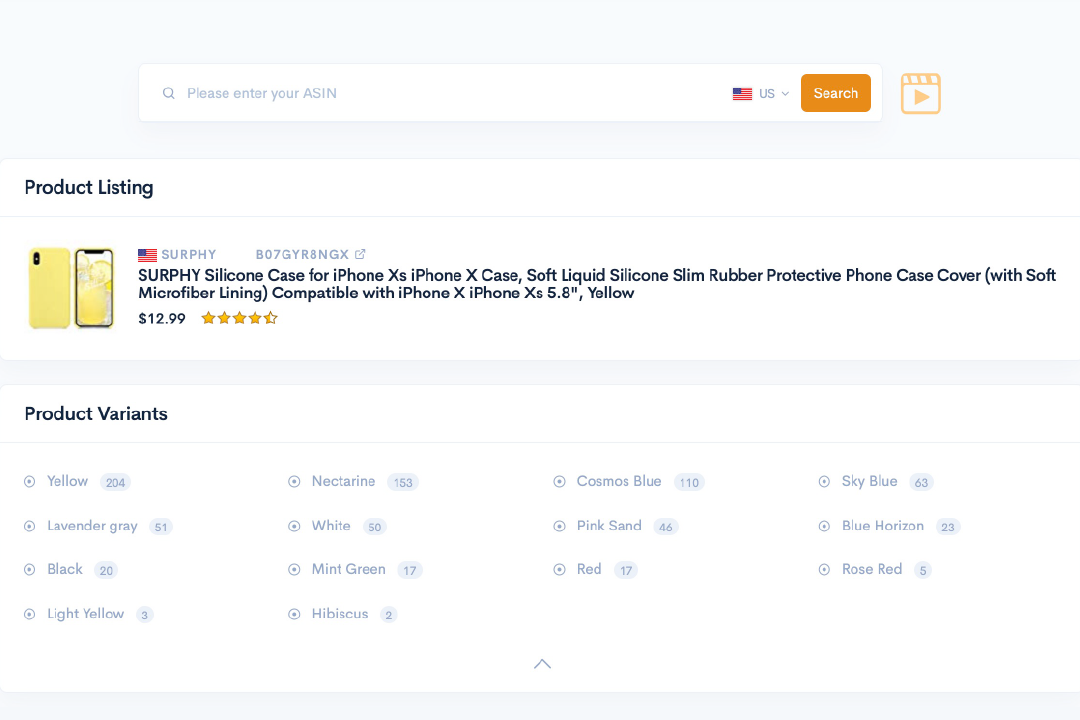Viewport: 1080px width, 720px height.
Task: Click the 2 count badge beside Hibiscus
Action: coord(388,615)
